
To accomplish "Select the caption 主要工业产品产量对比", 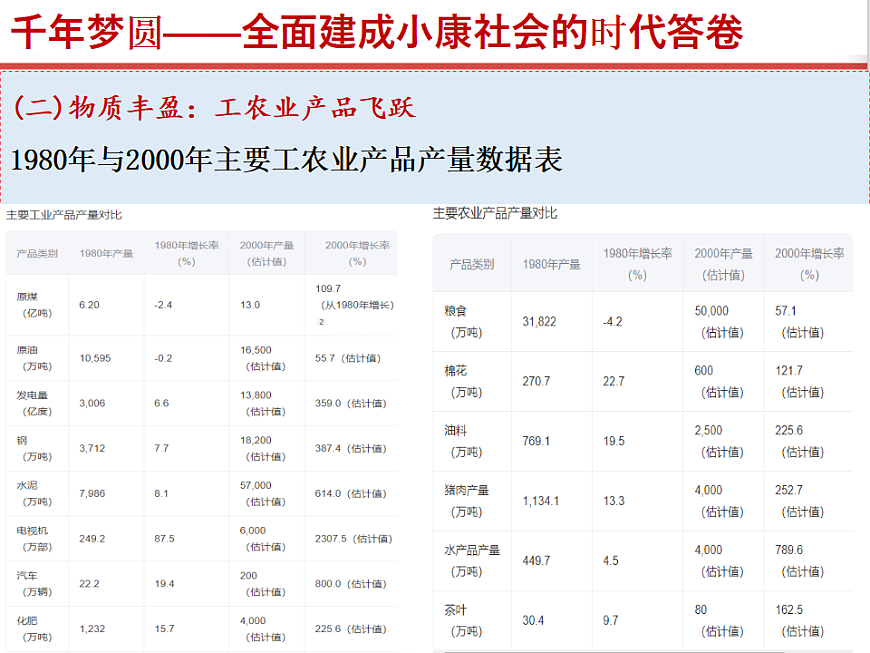I will point(64,215).
